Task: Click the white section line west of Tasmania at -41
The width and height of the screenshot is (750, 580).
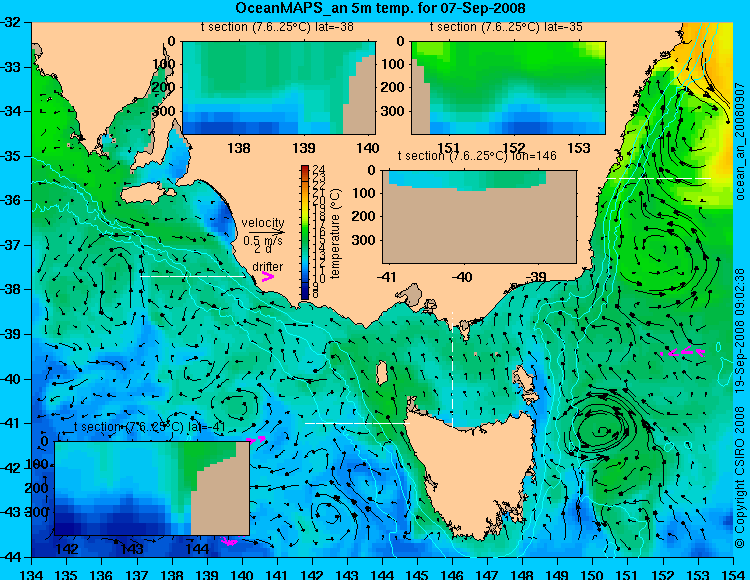Action: click(x=357, y=423)
